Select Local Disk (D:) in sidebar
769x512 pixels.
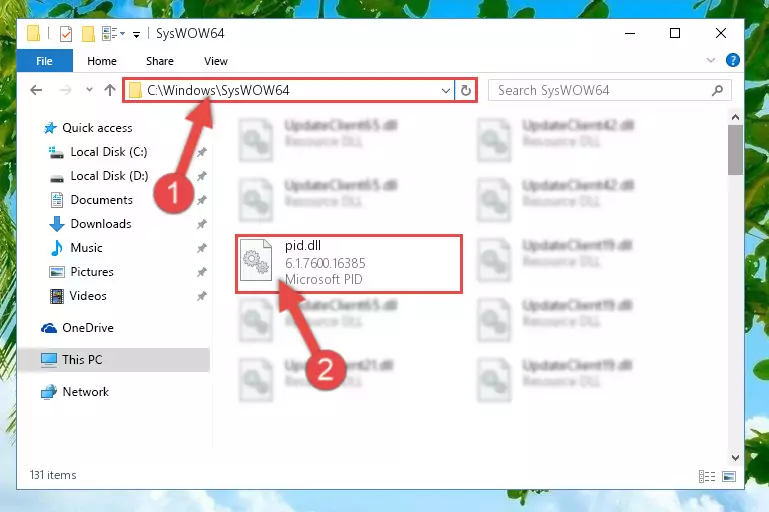tap(109, 176)
